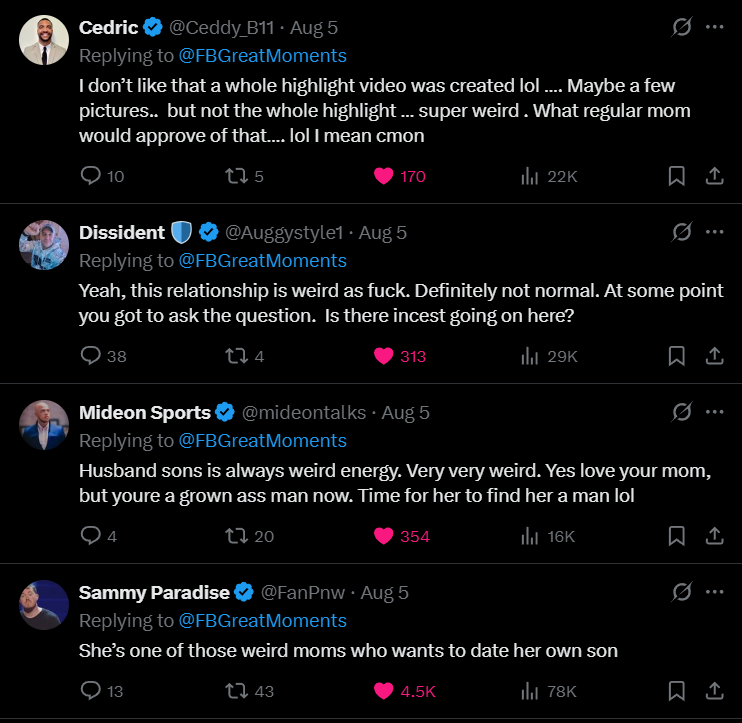The image size is (742, 723).
Task: Like Dissident's tweet with 313 likes
Action: 384,356
